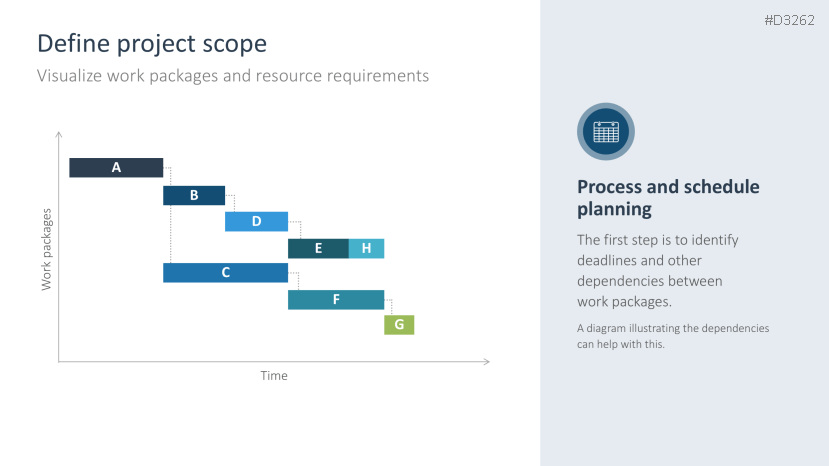Select the bar labeled H
The width and height of the screenshot is (829, 466).
point(366,248)
